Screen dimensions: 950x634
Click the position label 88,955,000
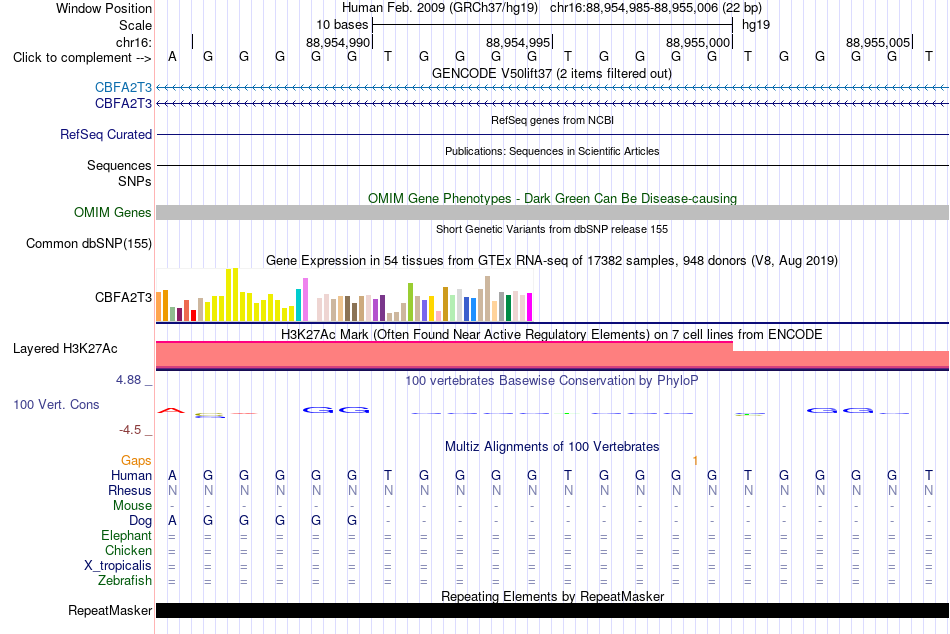click(697, 42)
